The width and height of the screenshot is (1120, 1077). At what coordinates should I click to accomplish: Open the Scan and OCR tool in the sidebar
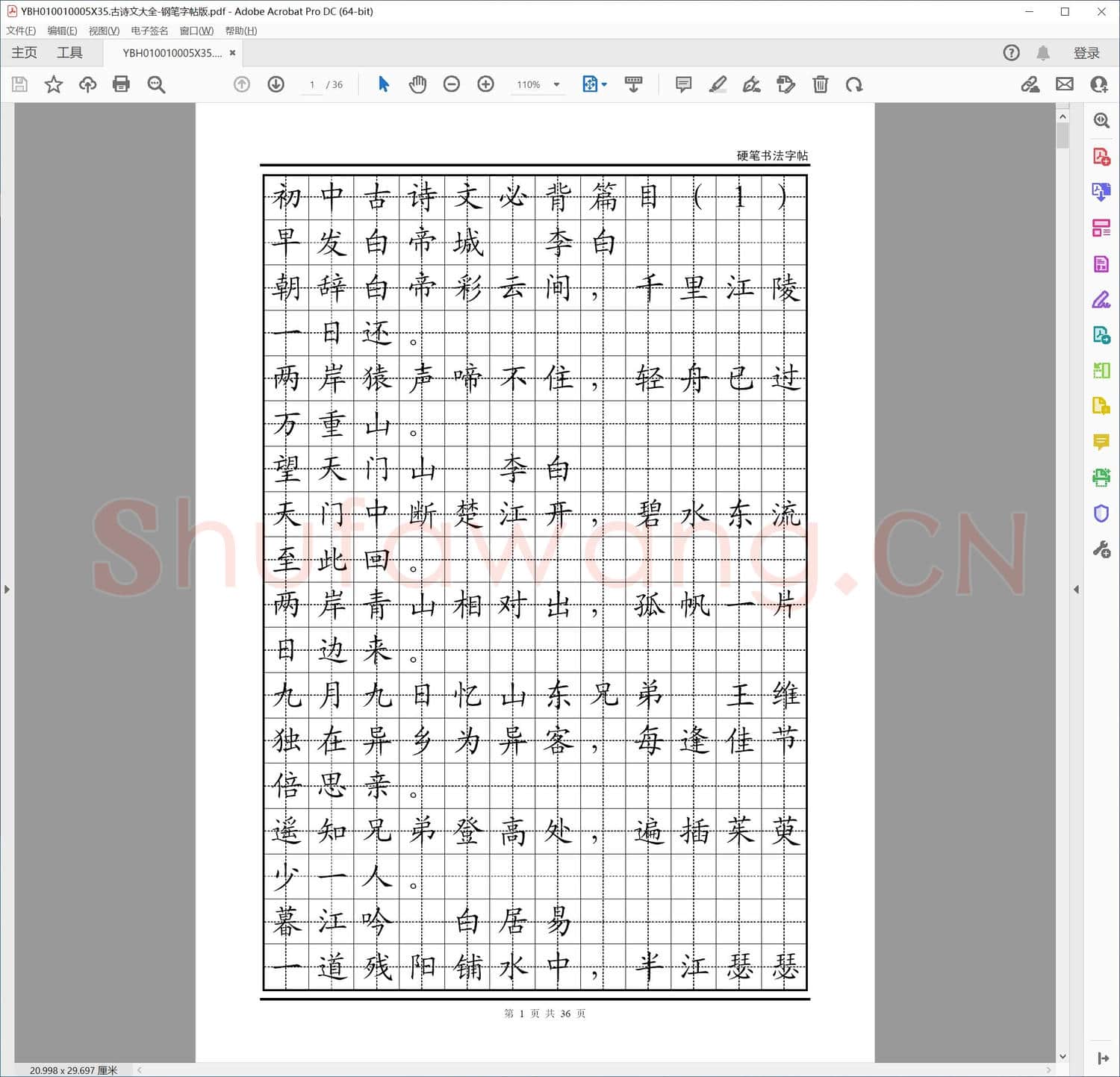click(x=1101, y=478)
